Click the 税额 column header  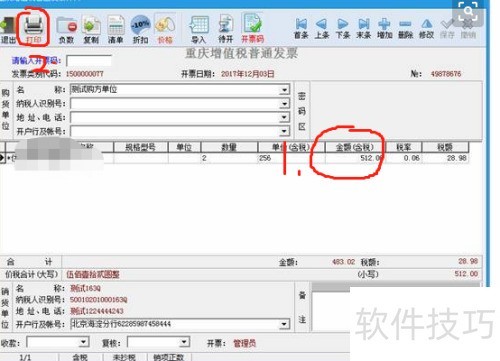point(445,147)
